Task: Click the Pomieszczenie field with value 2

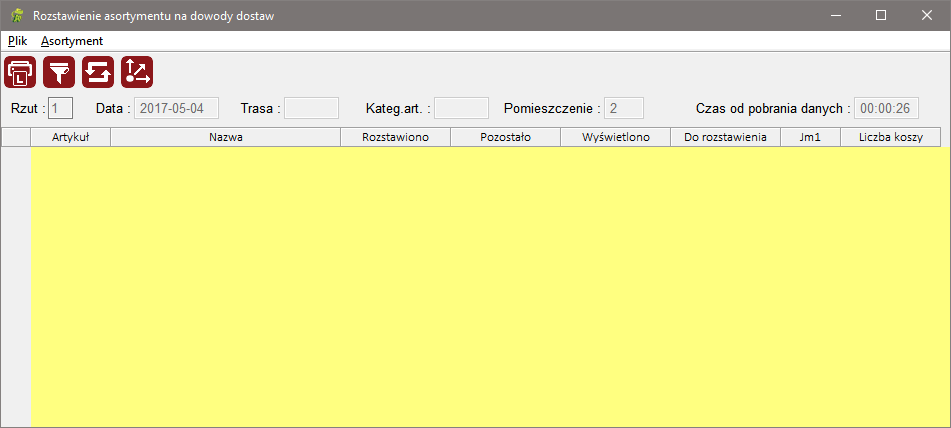Action: coord(624,108)
